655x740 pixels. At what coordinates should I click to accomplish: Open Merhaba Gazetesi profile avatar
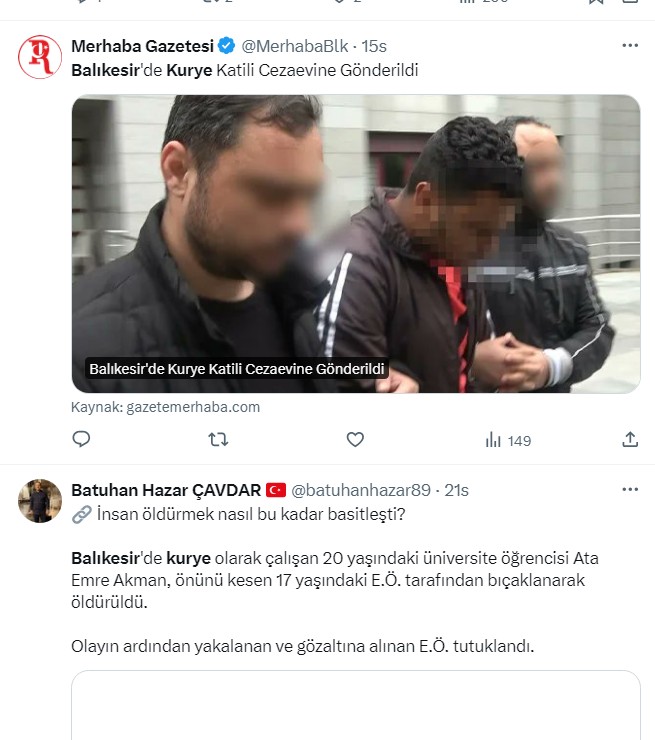coord(40,57)
